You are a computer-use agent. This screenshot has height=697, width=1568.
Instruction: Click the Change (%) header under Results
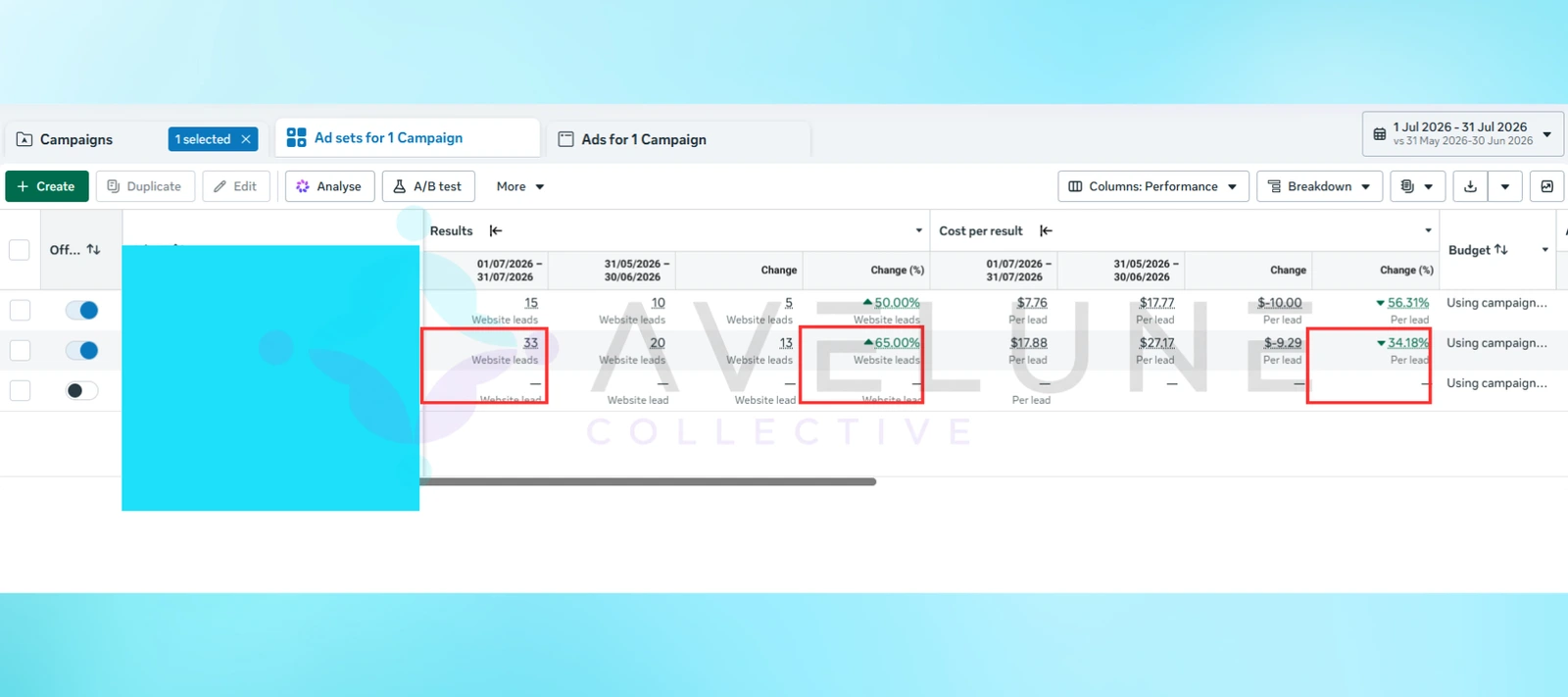(897, 271)
